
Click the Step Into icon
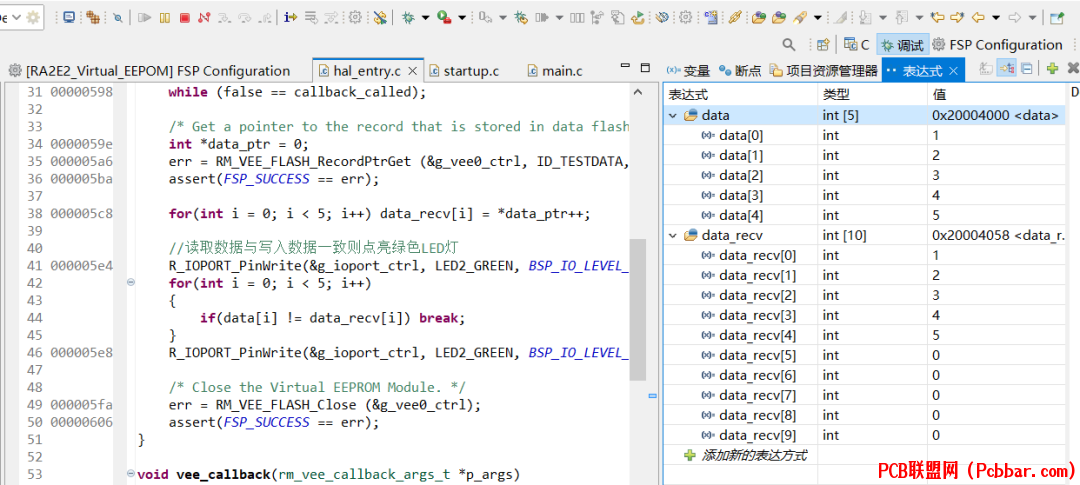pyautogui.click(x=225, y=18)
